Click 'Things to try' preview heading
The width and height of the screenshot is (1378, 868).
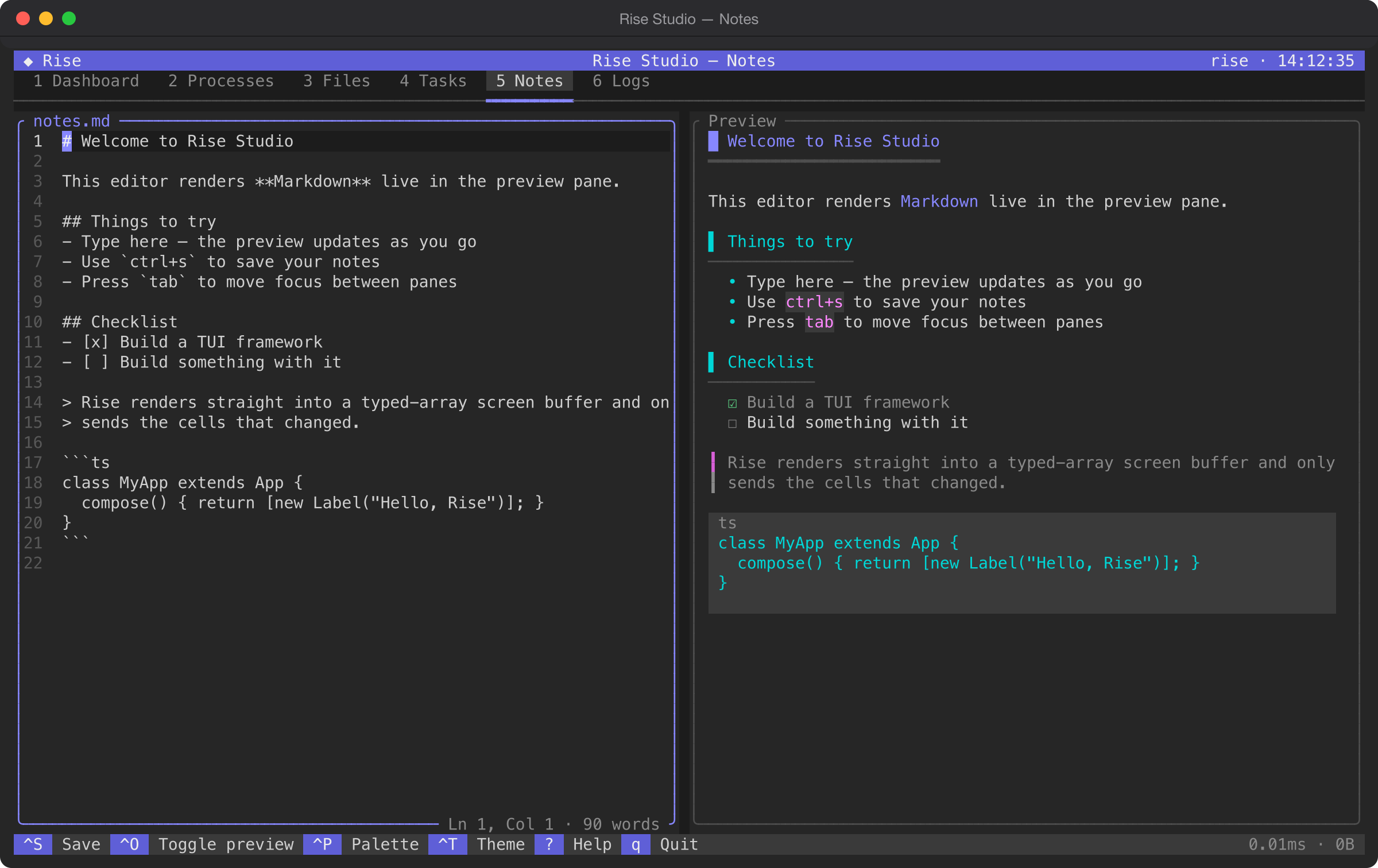(790, 242)
